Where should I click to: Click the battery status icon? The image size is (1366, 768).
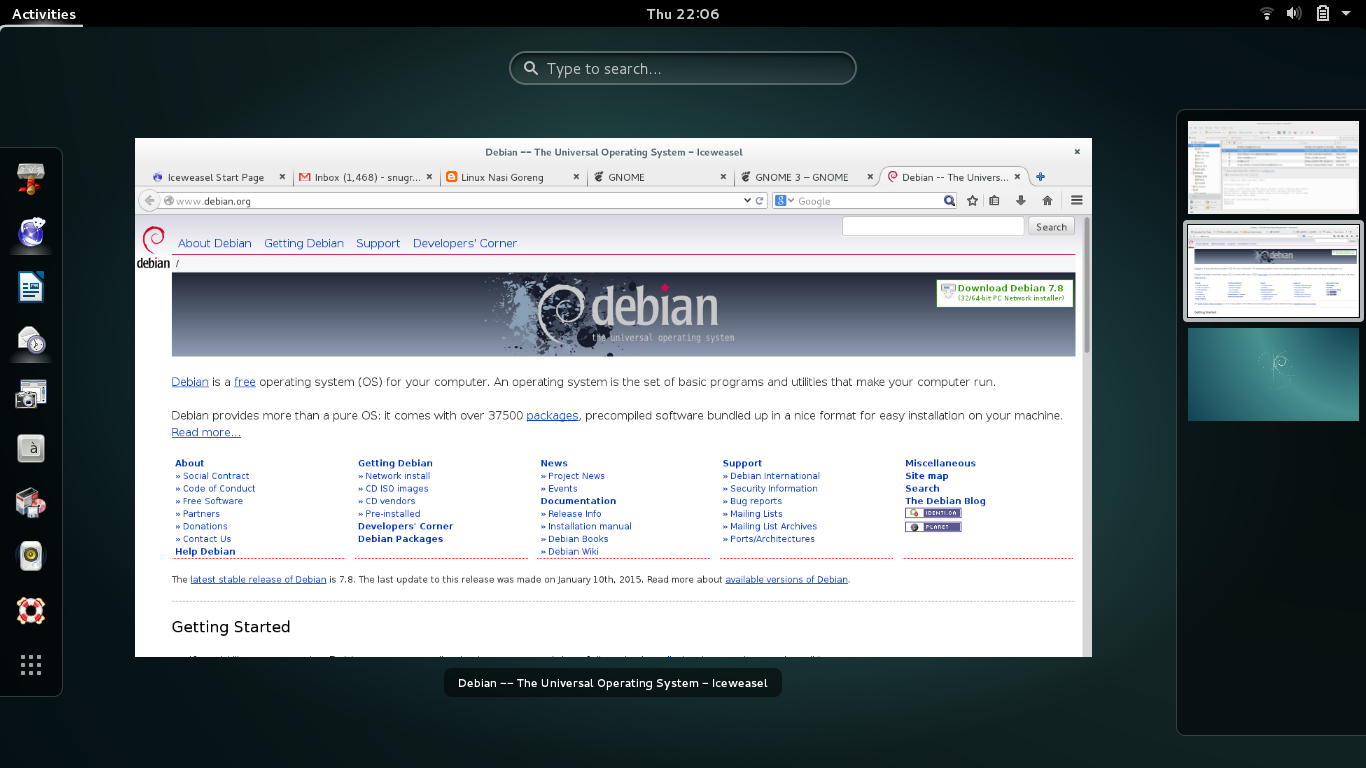point(1322,13)
